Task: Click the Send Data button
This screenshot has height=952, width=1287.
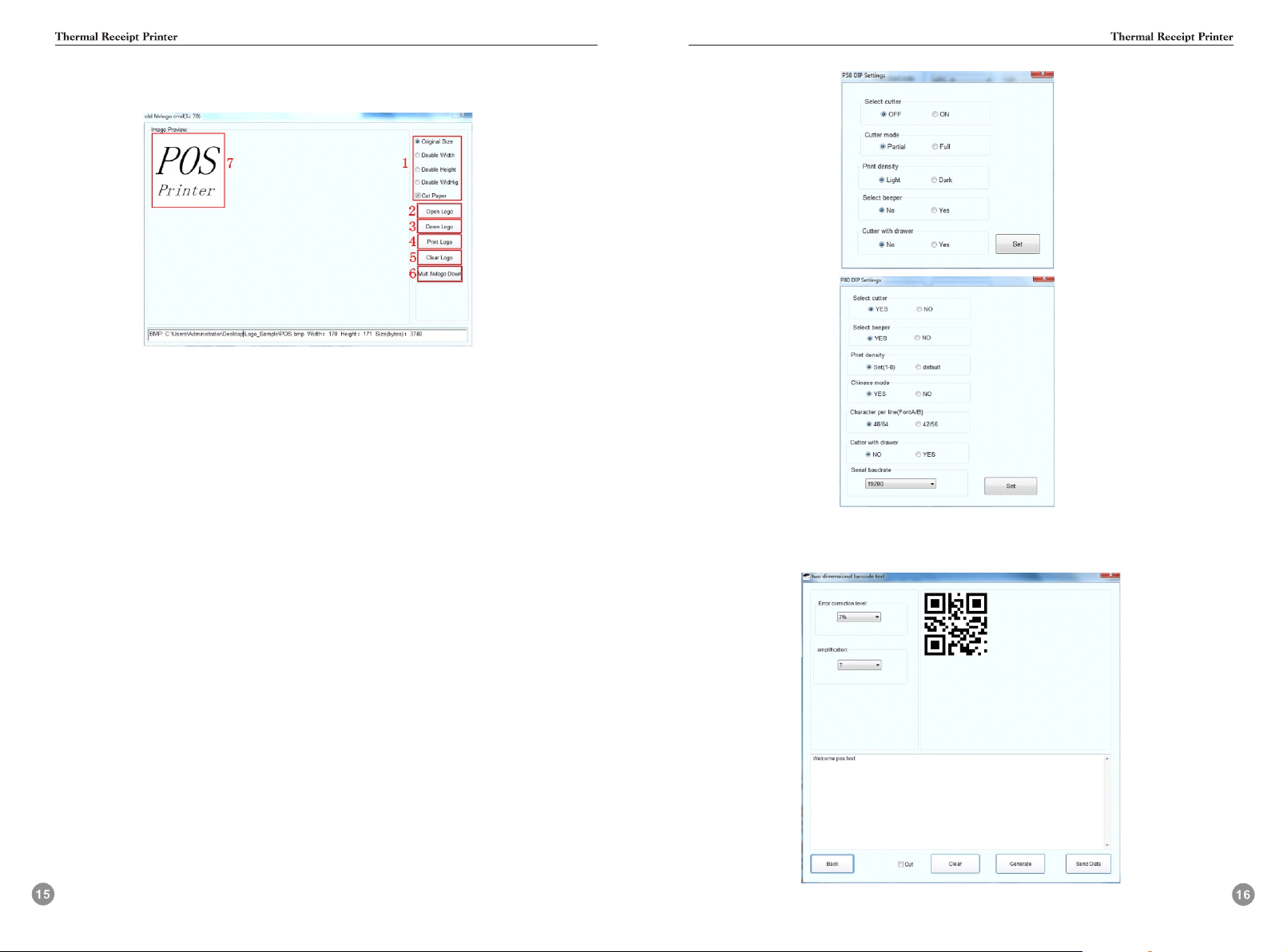Action: point(1088,864)
